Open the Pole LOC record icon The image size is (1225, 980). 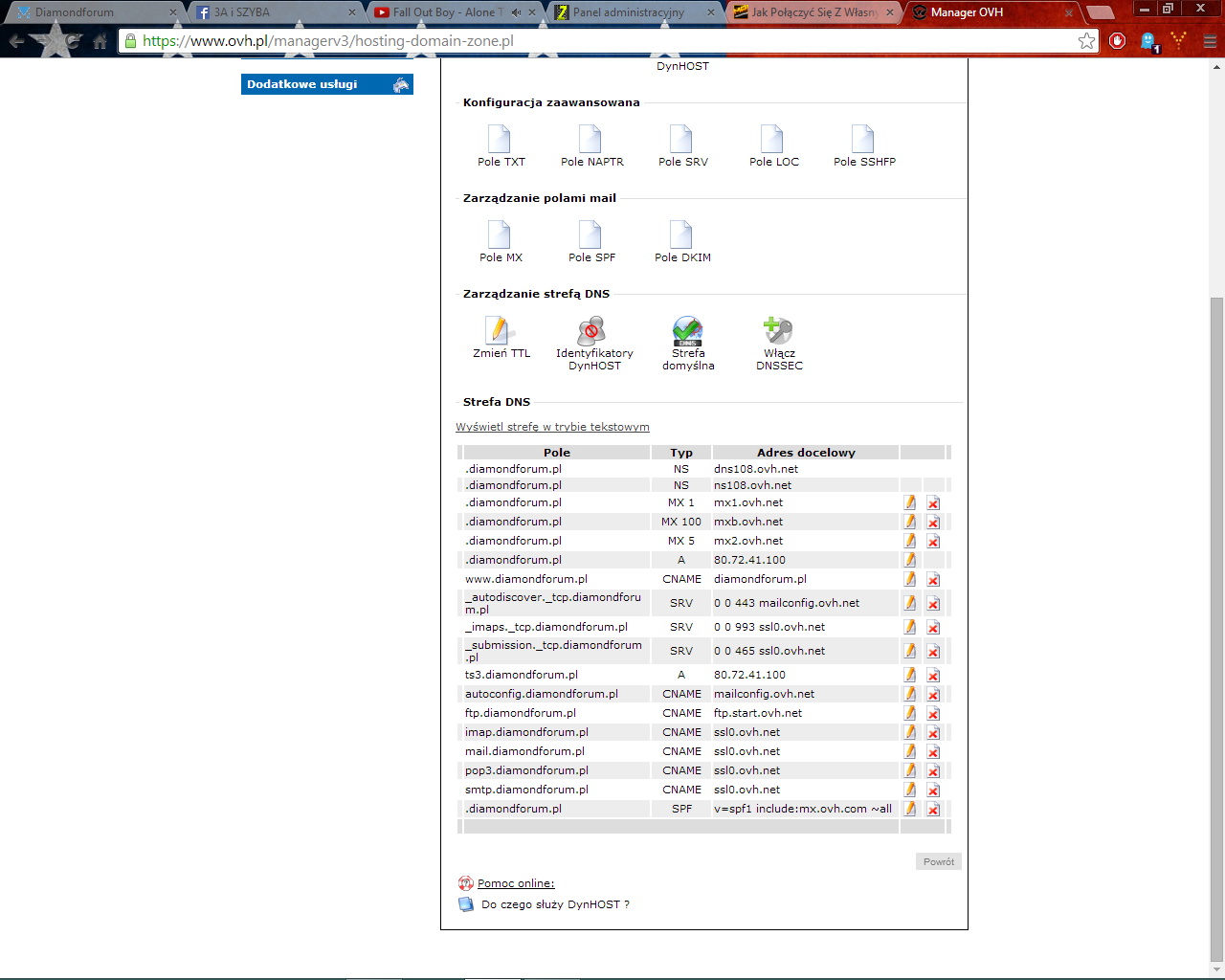tap(772, 140)
